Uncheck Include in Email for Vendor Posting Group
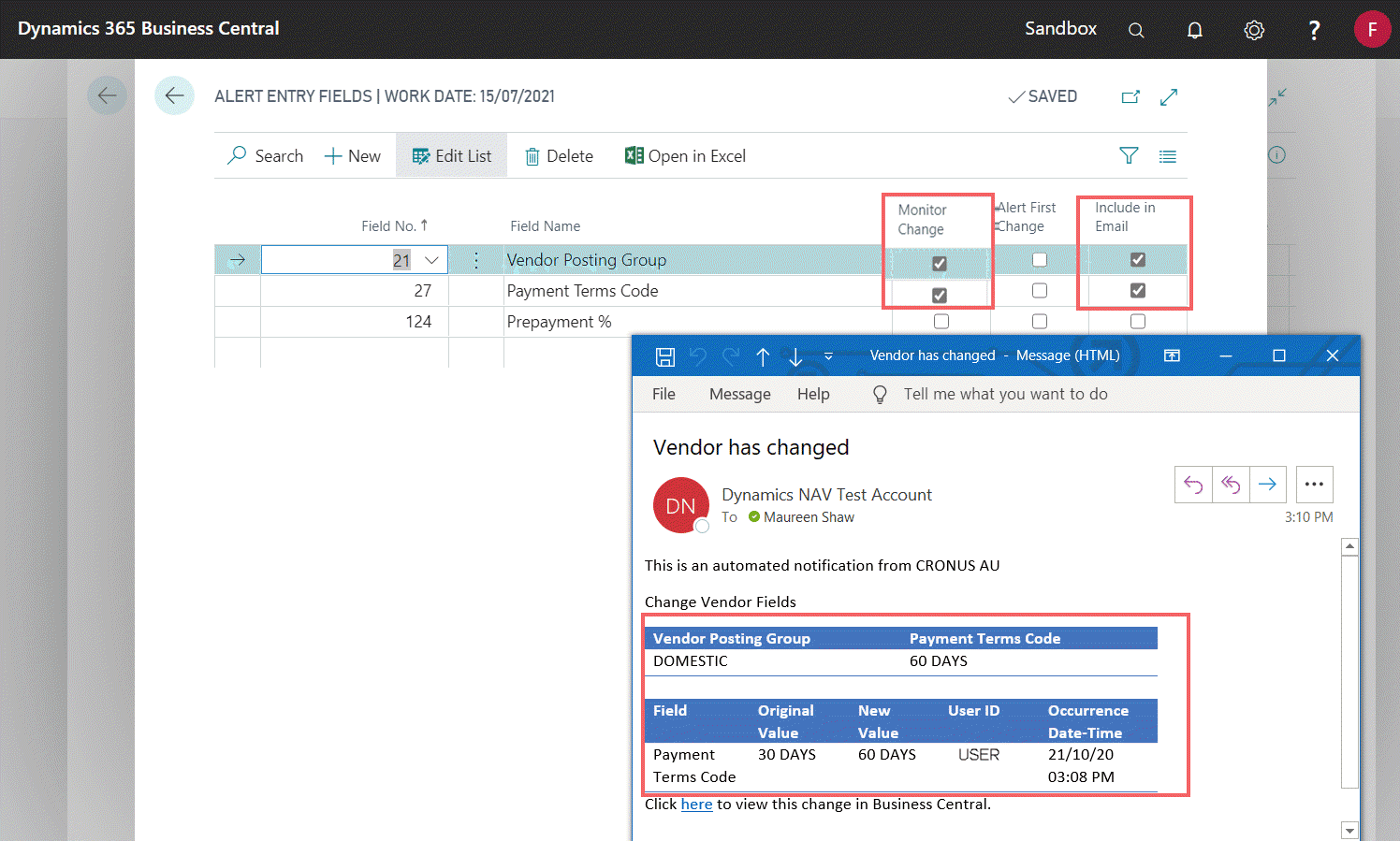 [1138, 260]
